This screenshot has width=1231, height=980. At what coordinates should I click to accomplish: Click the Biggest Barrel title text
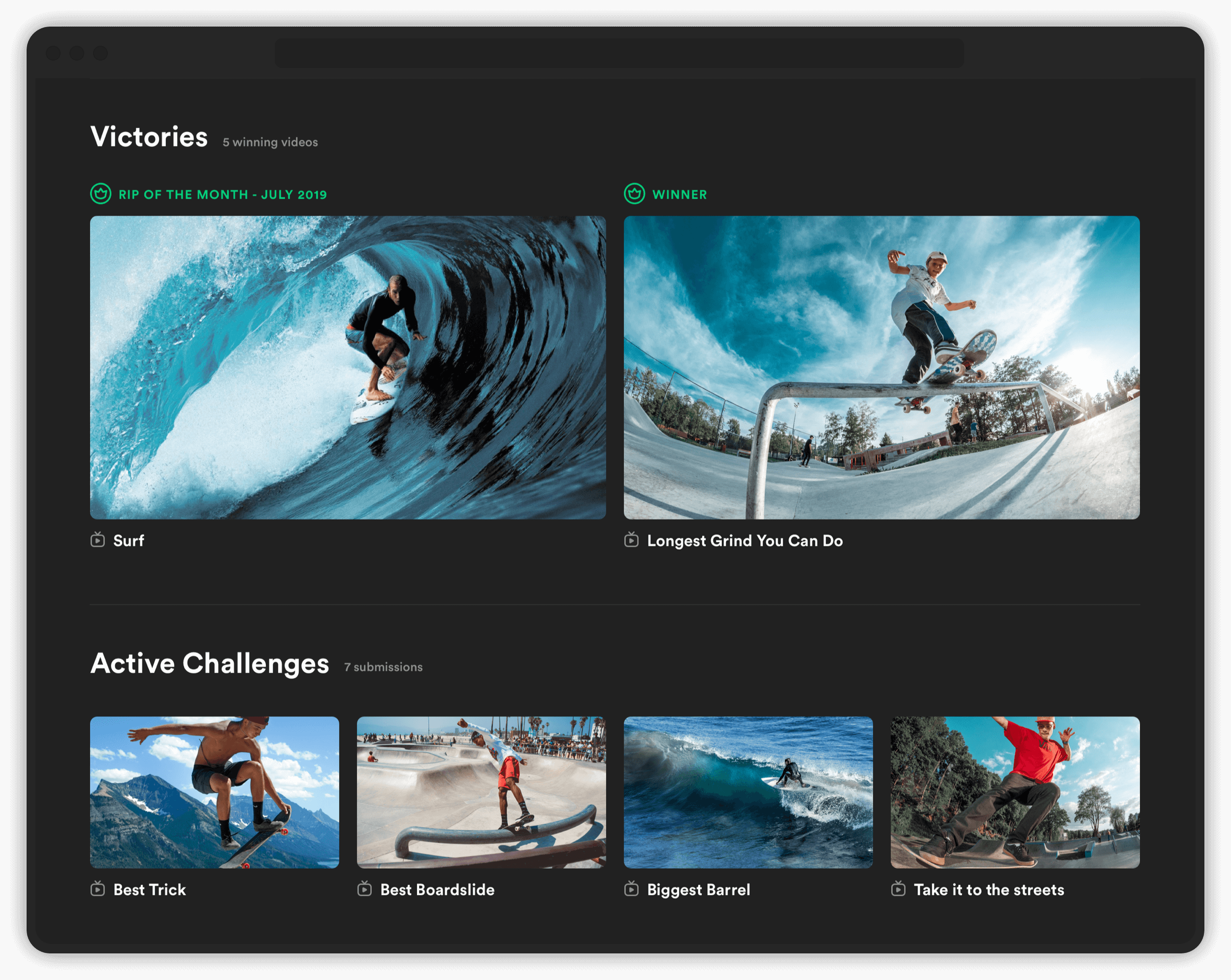pos(698,890)
